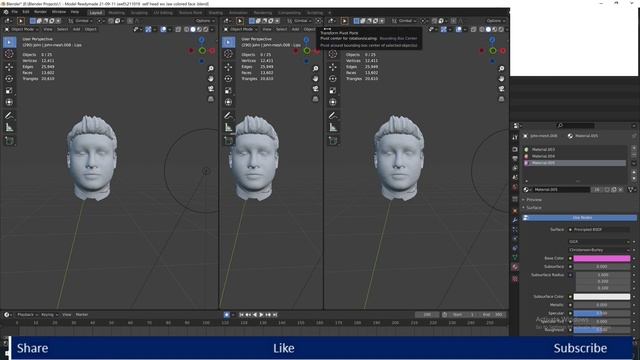Open the Texture properties tab
Viewport: 640px width, 360px height.
(515, 279)
